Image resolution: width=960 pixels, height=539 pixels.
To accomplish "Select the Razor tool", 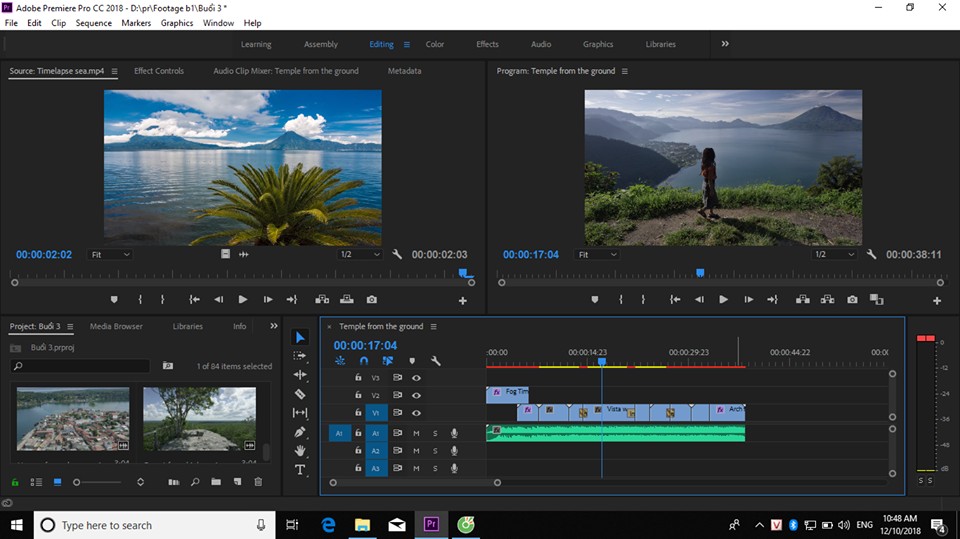I will pyautogui.click(x=300, y=394).
